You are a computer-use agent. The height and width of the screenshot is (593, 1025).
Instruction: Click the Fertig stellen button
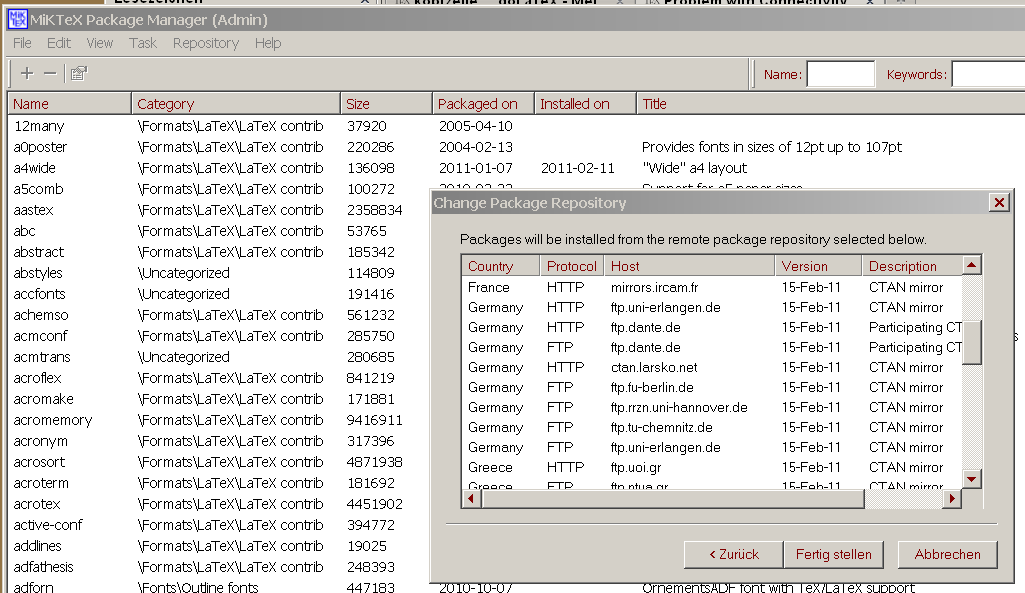833,554
